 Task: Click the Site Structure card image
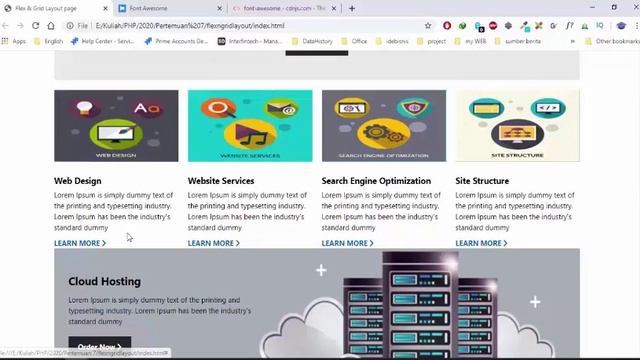tap(518, 126)
